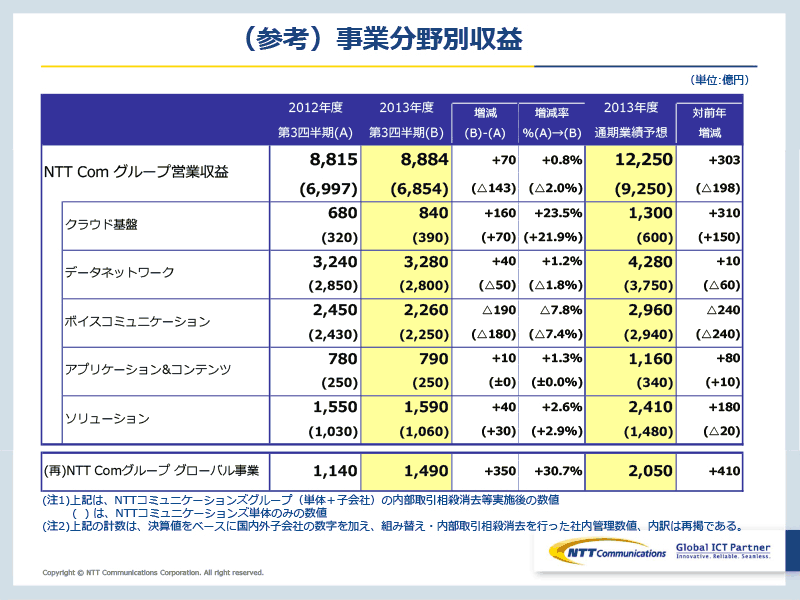Viewport: 800px width, 600px height.
Task: Click the decline rate △7.8%
Action: coord(561,310)
